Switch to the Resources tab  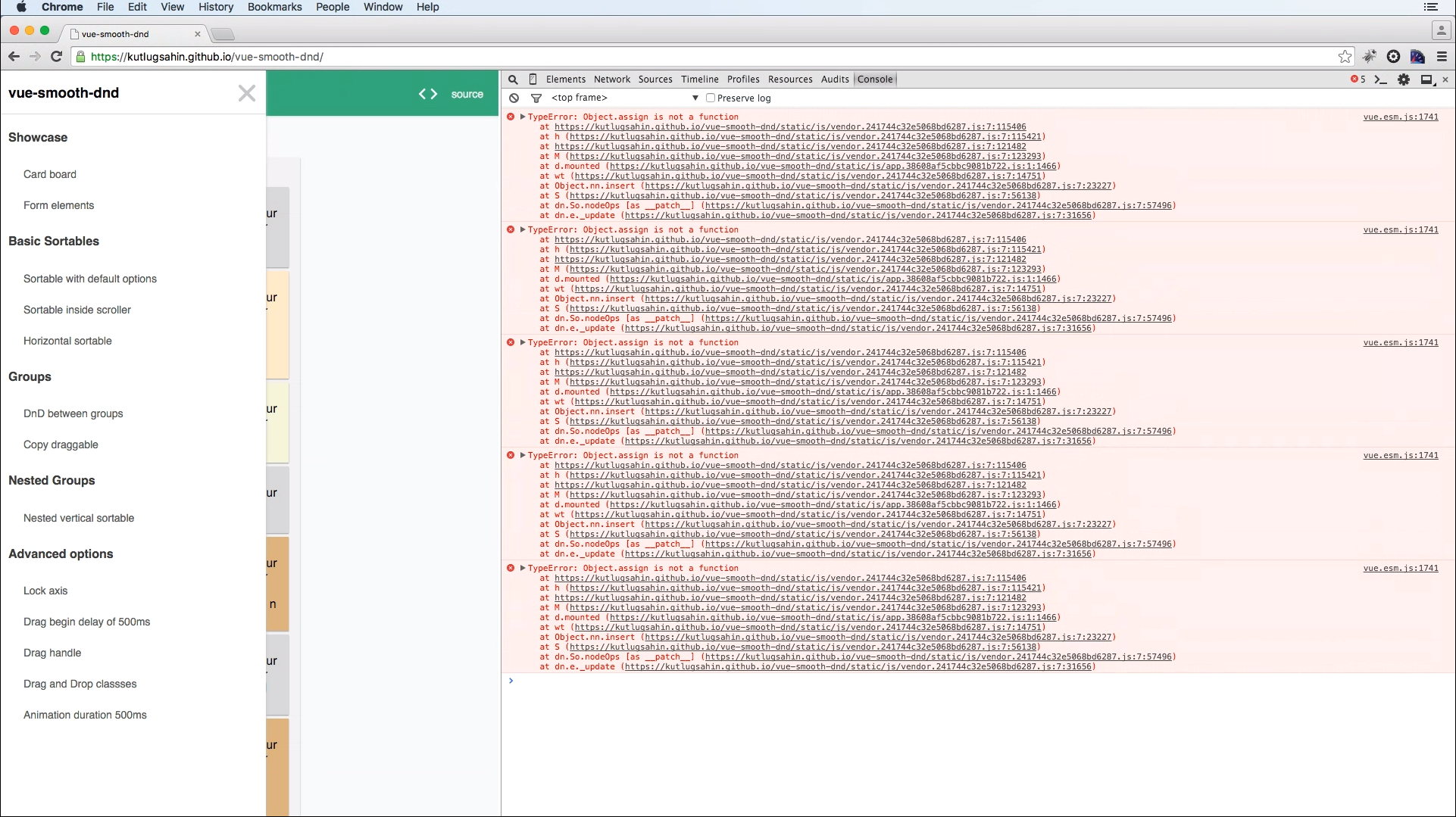pyautogui.click(x=790, y=80)
